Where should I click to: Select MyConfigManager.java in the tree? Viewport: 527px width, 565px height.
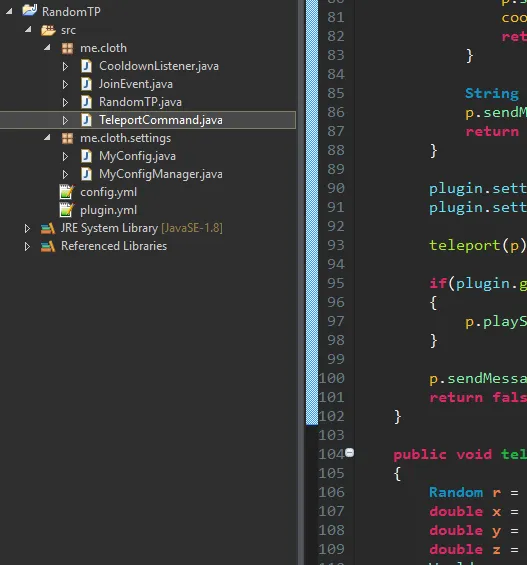pyautogui.click(x=161, y=174)
